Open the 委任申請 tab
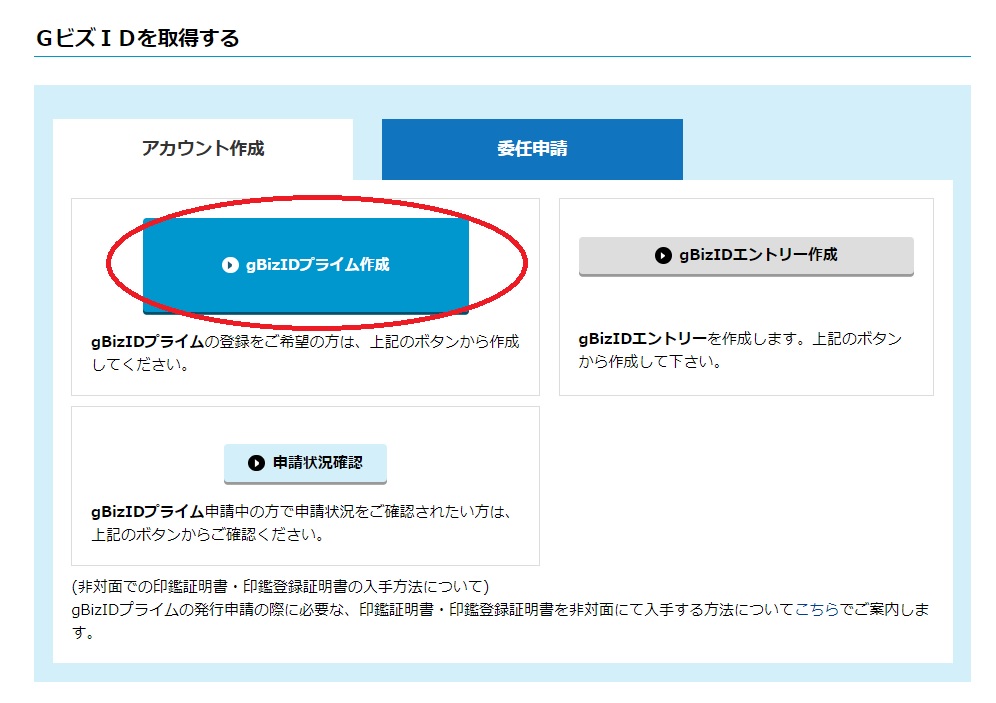 coord(532,149)
